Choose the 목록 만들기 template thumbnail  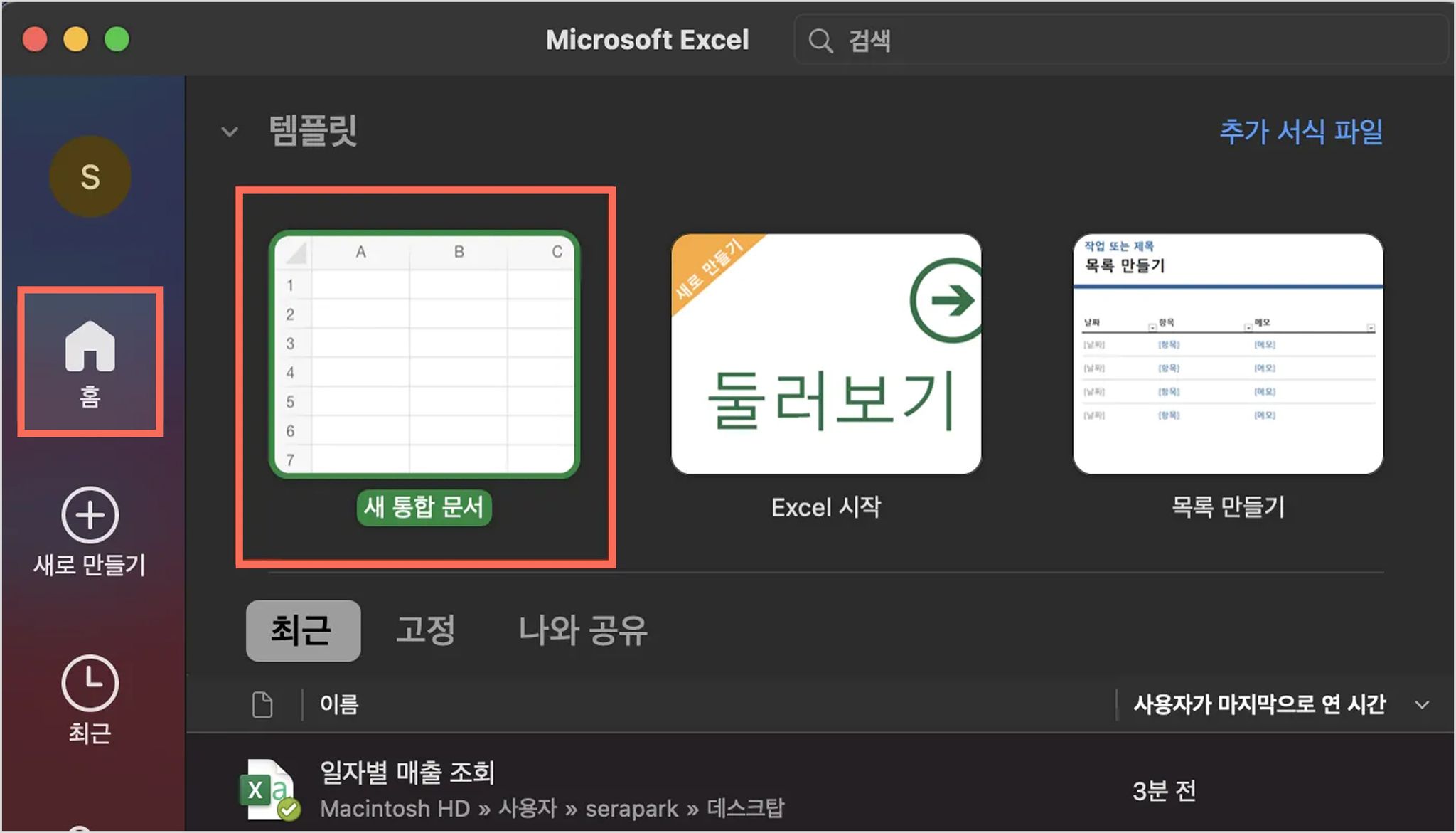1228,354
